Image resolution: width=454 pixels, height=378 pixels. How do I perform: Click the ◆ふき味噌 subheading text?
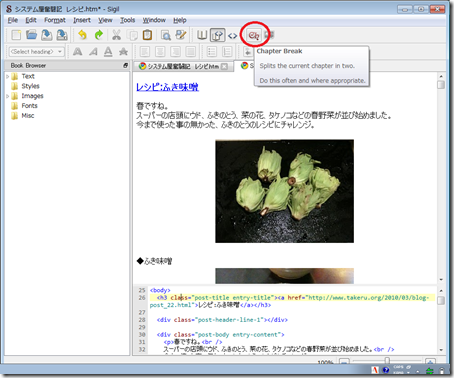(154, 261)
